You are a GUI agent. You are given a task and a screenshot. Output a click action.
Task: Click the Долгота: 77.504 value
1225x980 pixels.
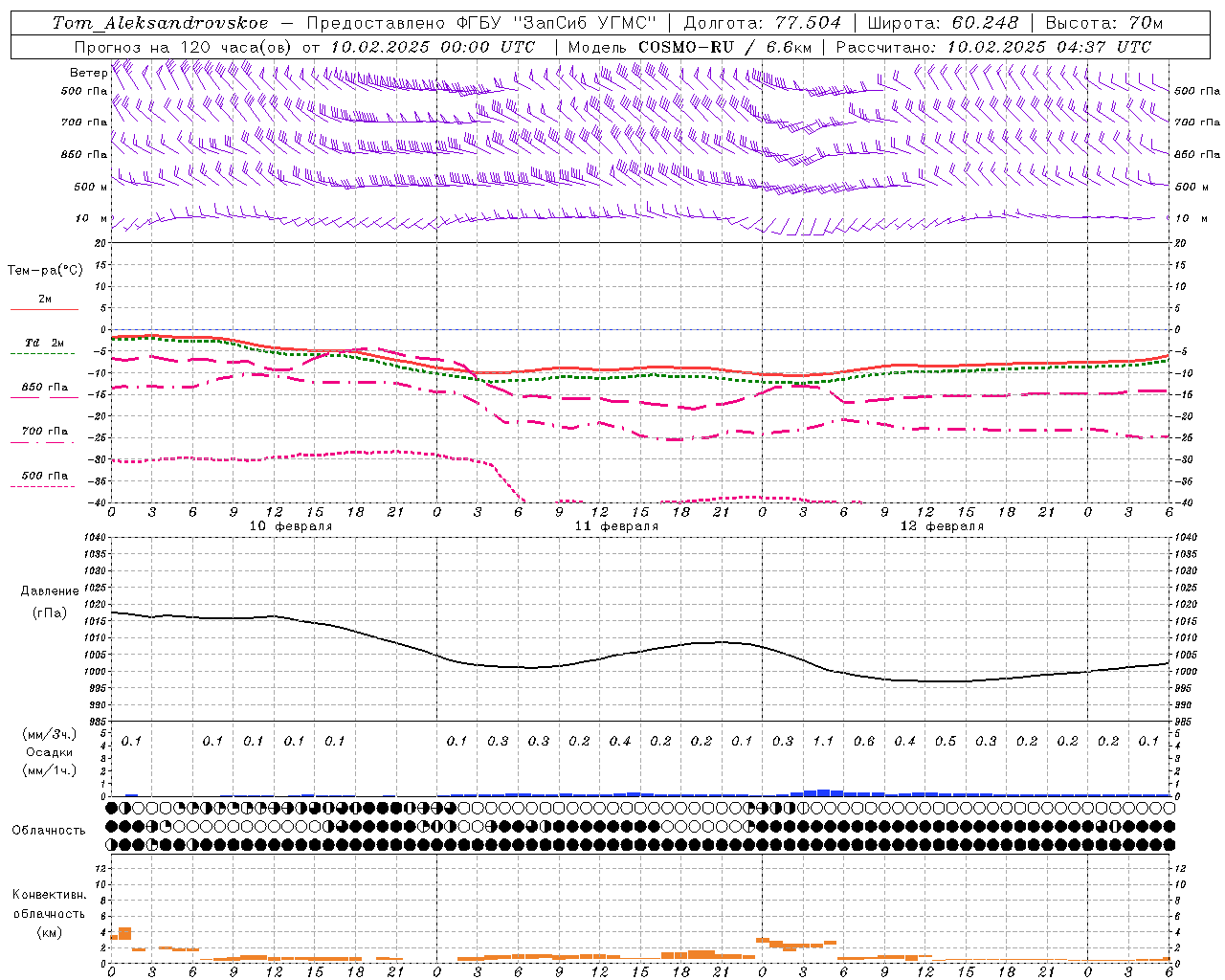click(x=763, y=23)
